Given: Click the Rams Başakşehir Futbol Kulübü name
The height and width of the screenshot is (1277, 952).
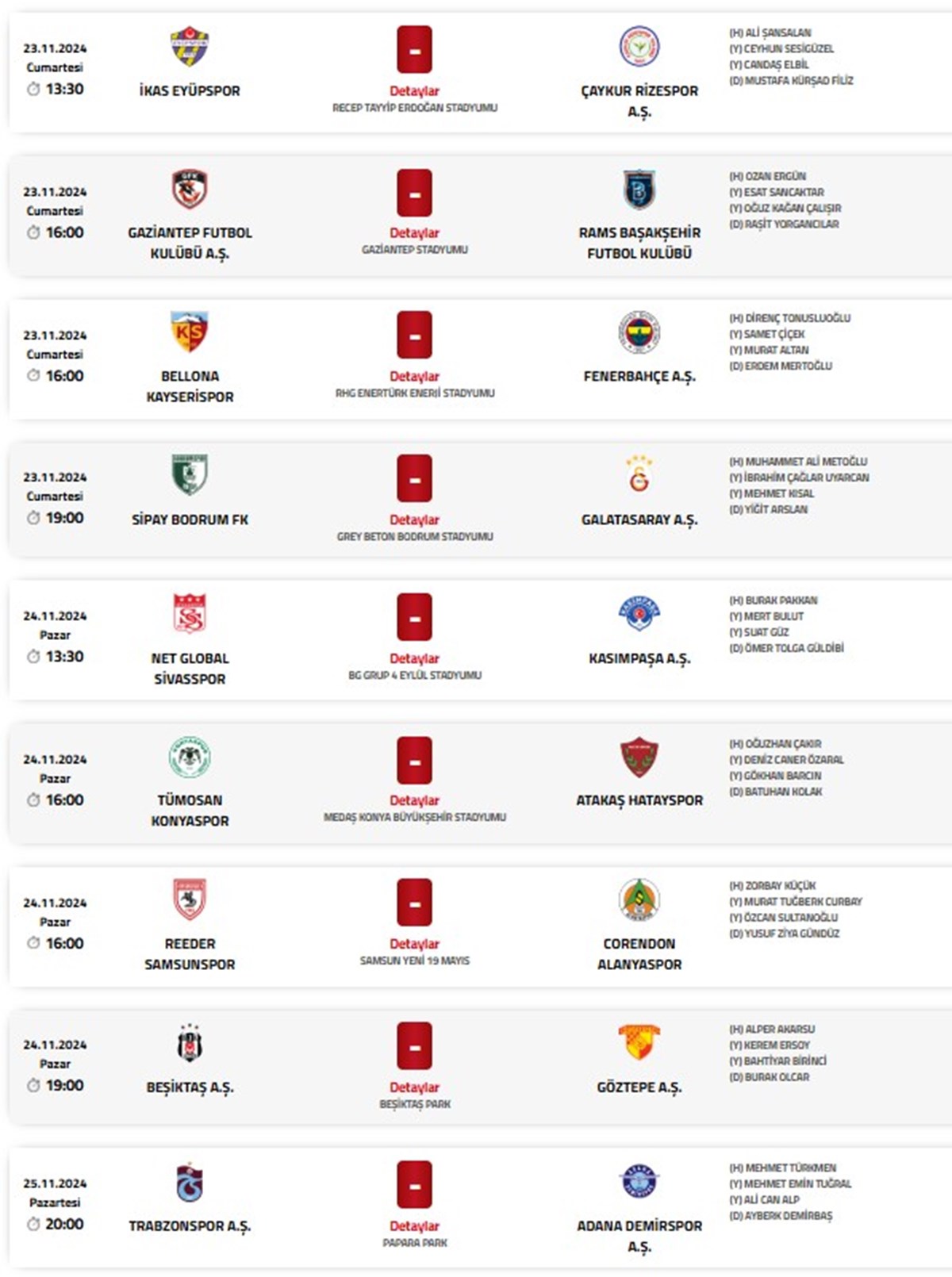Looking at the screenshot, I should click(639, 243).
